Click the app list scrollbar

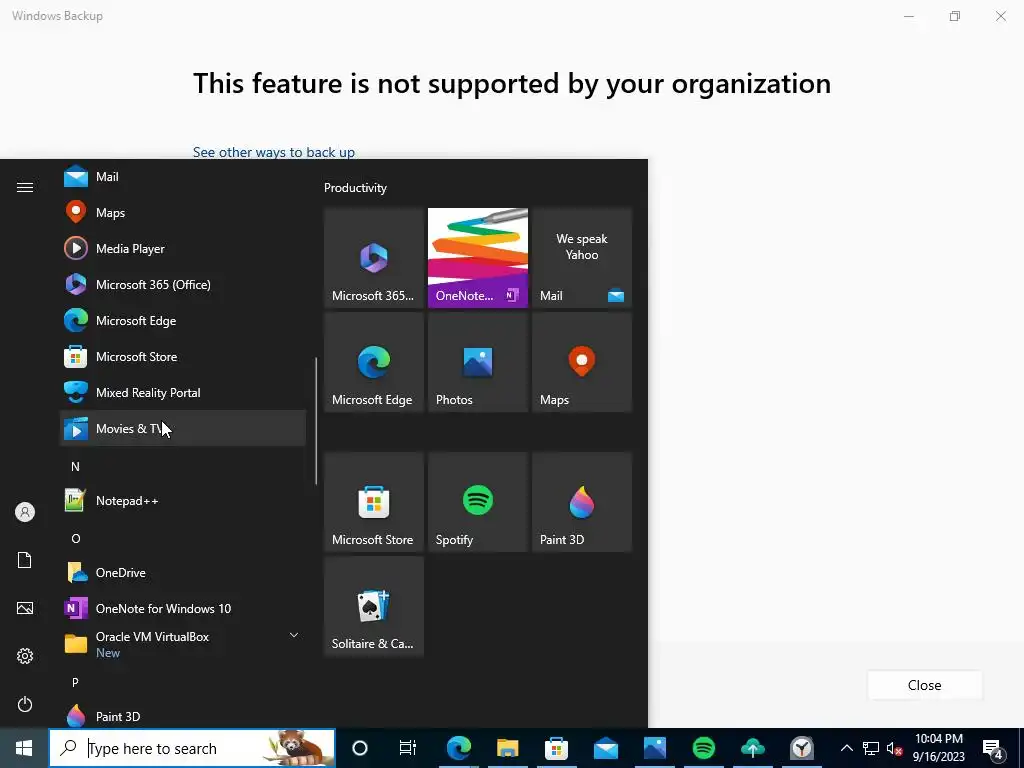pos(316,421)
